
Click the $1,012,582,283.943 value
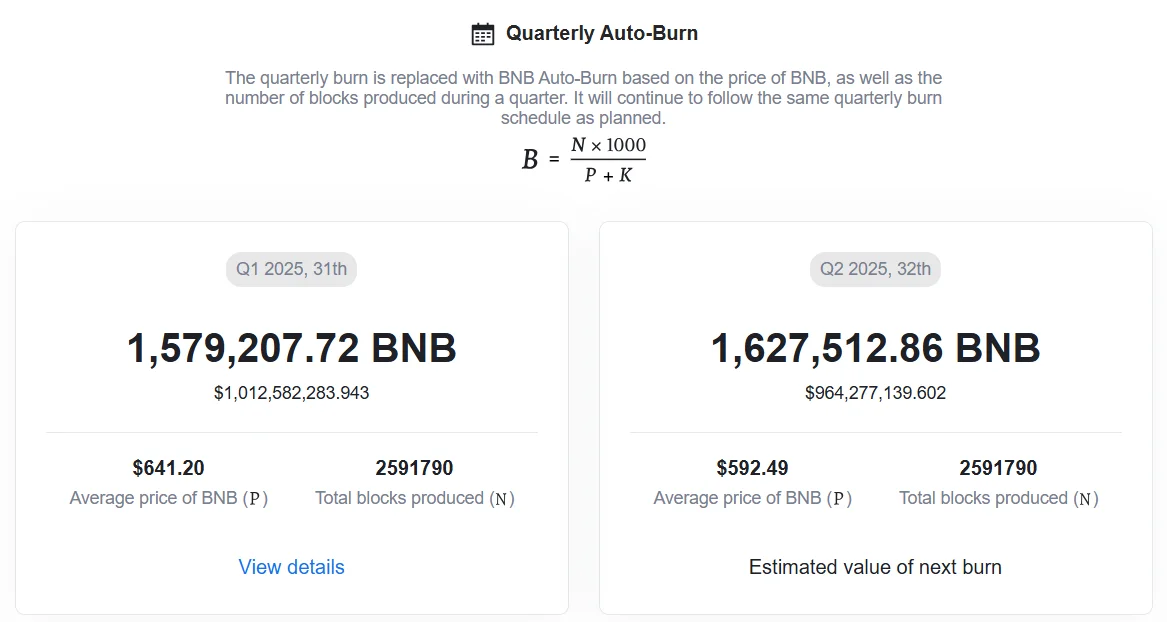(291, 393)
